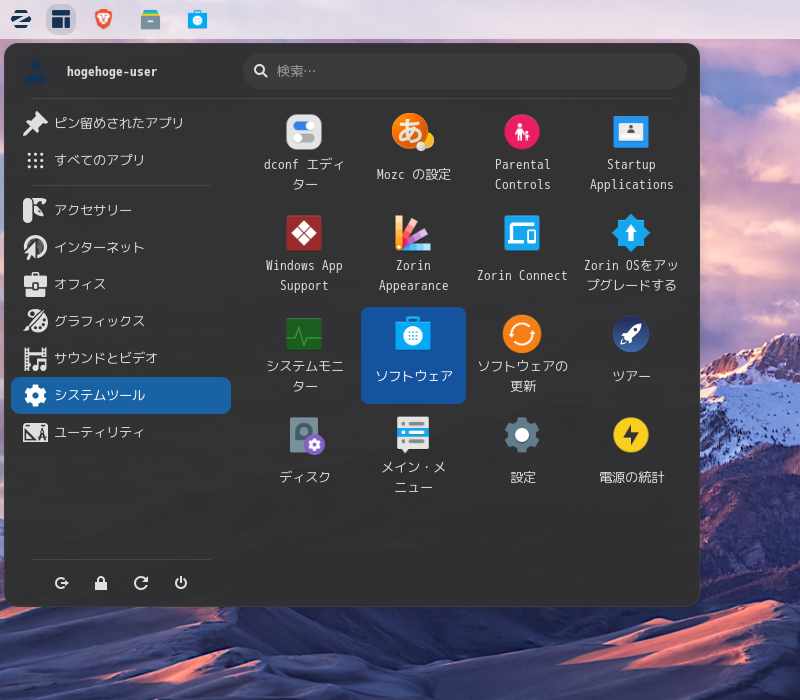Open ディスク utility

click(x=304, y=456)
